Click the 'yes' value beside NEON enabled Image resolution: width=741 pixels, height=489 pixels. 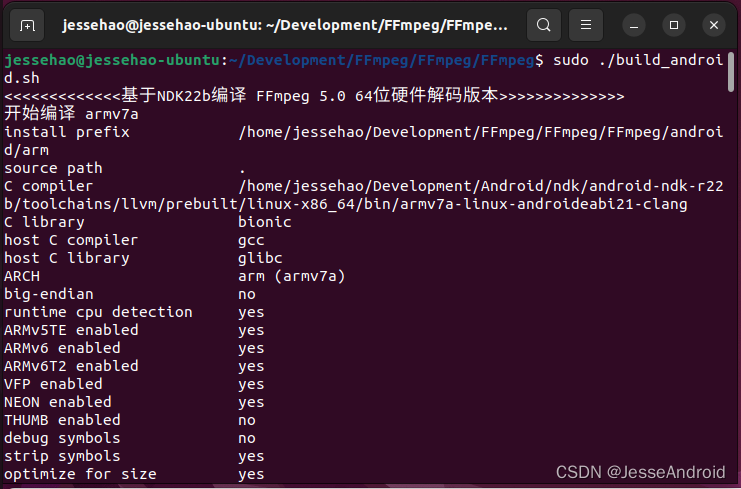(251, 403)
